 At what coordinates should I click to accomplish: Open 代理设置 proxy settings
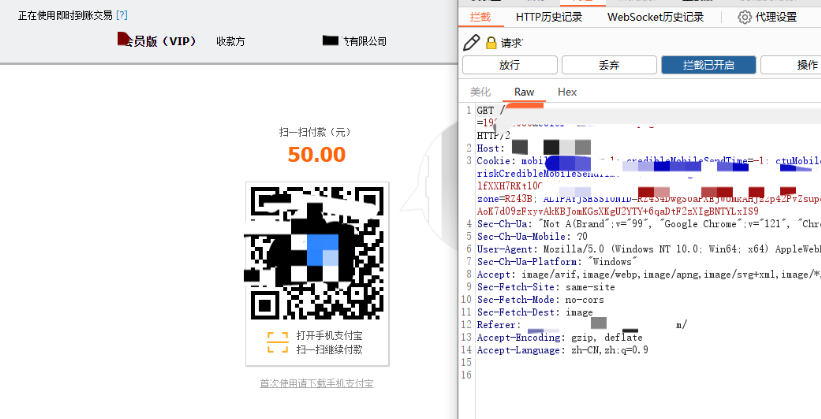[775, 17]
